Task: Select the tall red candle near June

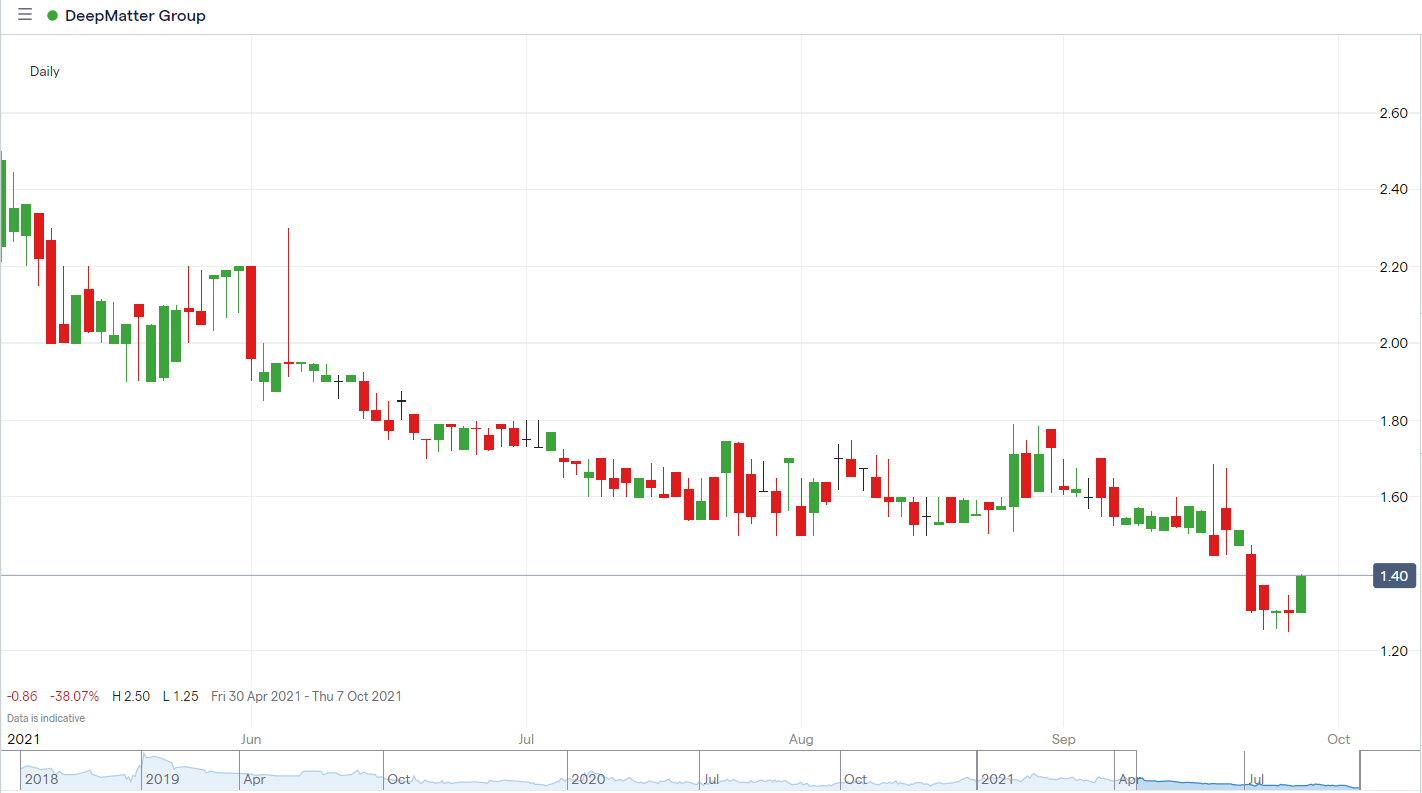Action: click(x=250, y=310)
